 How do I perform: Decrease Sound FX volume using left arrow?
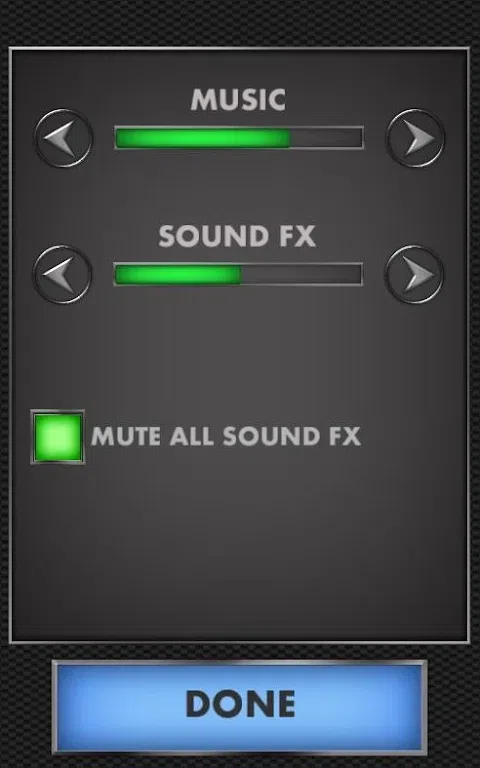(62, 274)
